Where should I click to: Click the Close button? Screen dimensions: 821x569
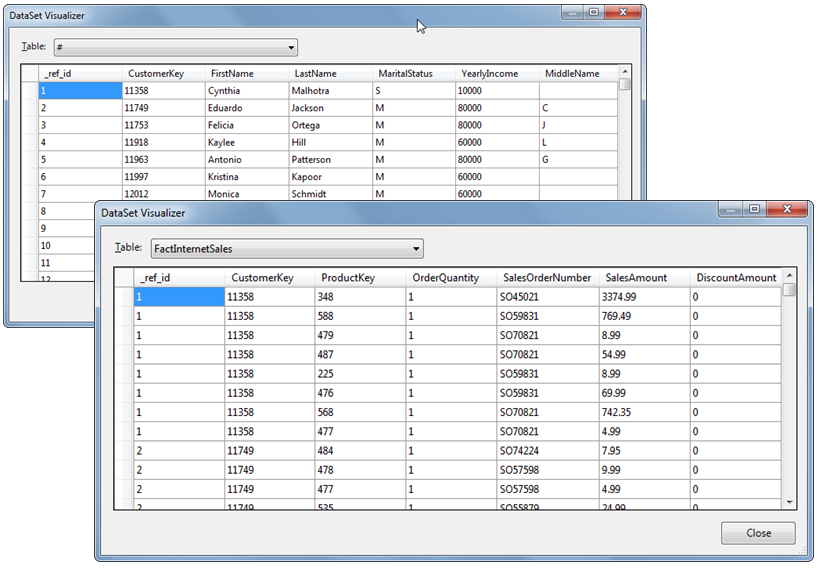point(758,533)
